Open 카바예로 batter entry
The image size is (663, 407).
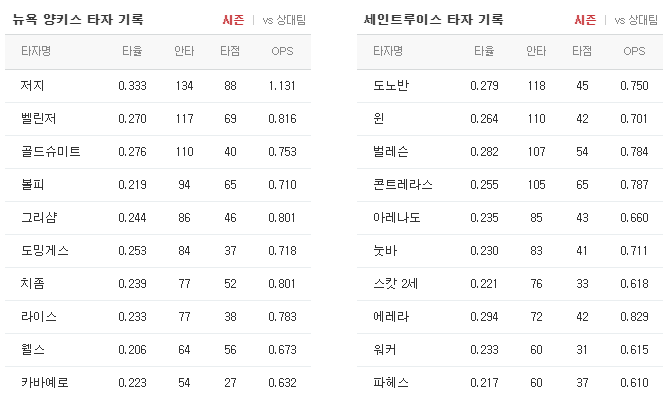tap(45, 382)
